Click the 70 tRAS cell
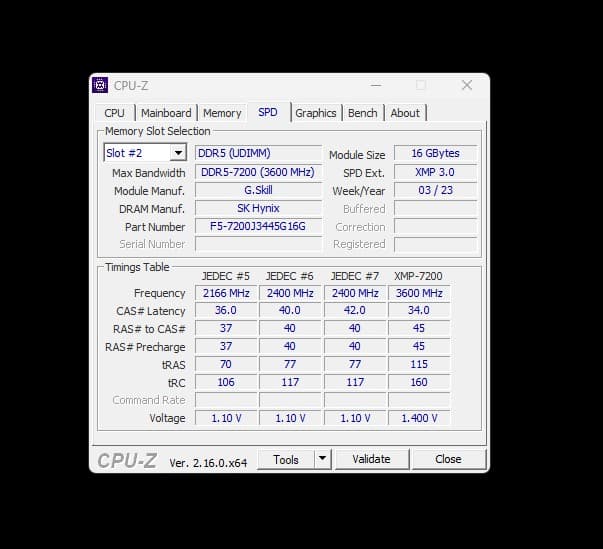 coord(226,364)
